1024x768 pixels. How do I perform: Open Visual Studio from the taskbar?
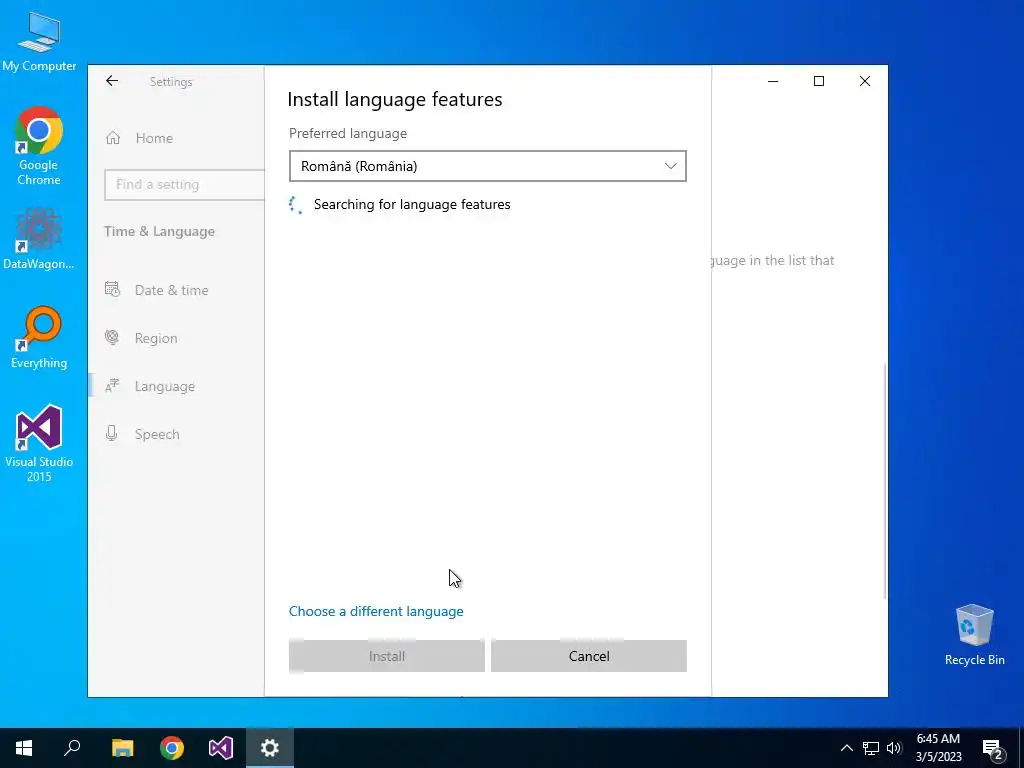pos(221,748)
